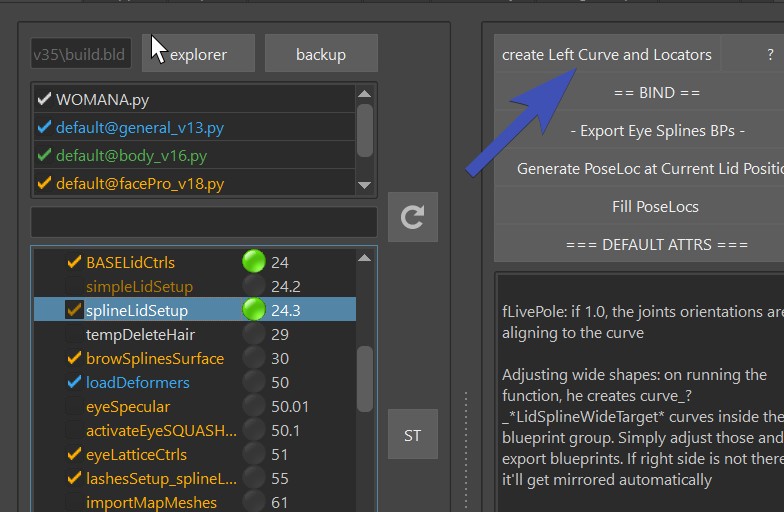The width and height of the screenshot is (784, 512).
Task: Uncheck the lashesSetup_splineL checkbox
Action: tap(74, 478)
